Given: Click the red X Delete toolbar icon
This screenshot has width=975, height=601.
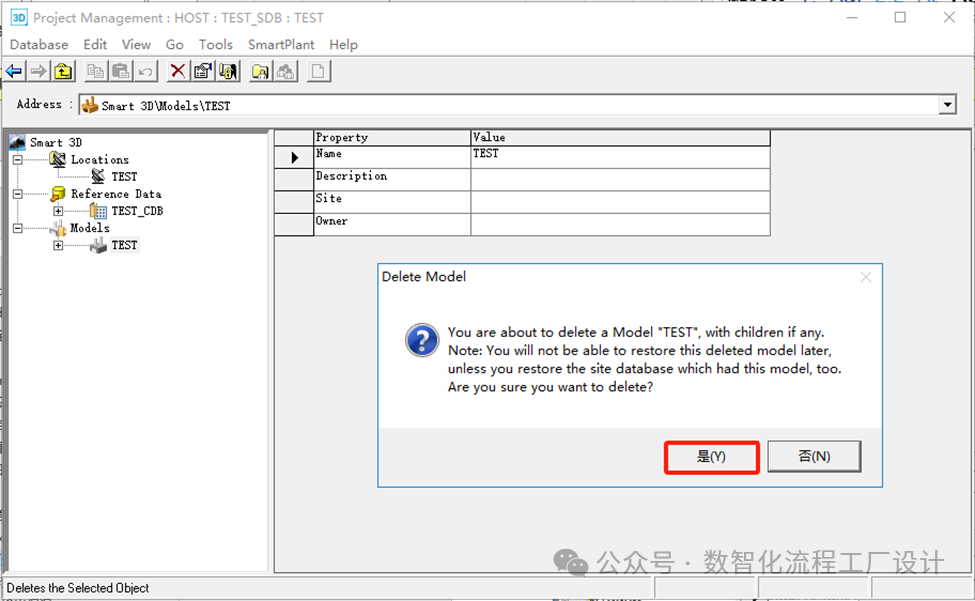Looking at the screenshot, I should [x=178, y=71].
